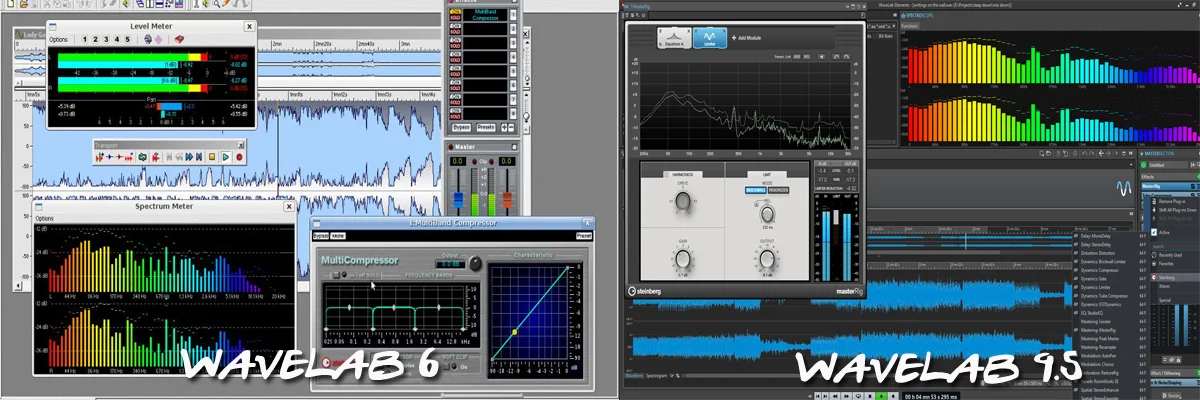Close the Spectrum Meter window
Image resolution: width=1200 pixels, height=400 pixels.
[x=288, y=205]
